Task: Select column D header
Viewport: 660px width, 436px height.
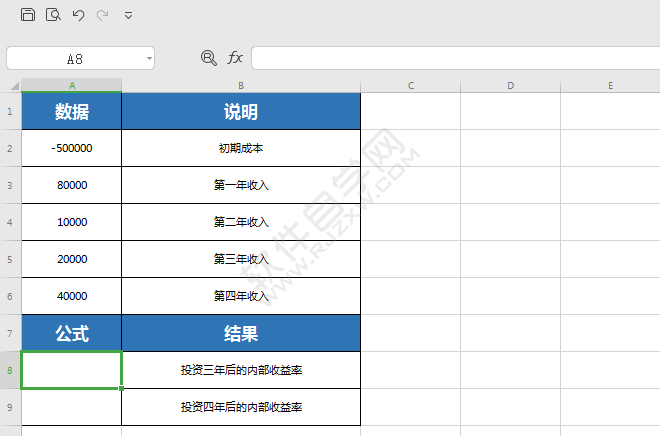Action: click(x=511, y=85)
